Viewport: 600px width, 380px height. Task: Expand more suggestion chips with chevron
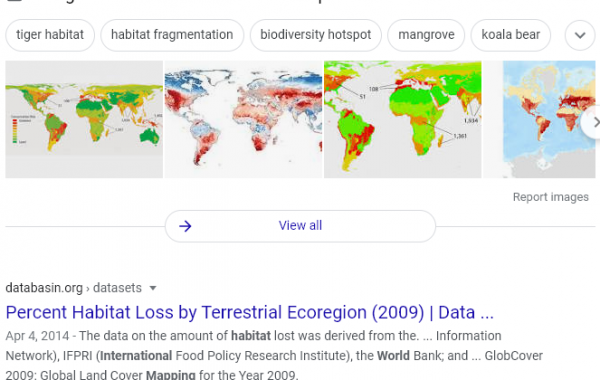(580, 35)
